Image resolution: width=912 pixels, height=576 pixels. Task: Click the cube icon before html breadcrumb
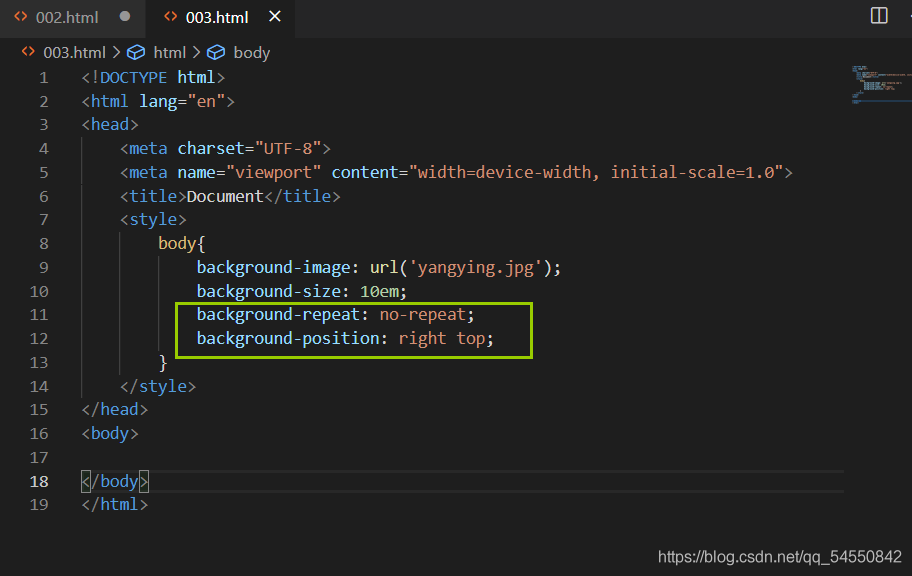136,53
